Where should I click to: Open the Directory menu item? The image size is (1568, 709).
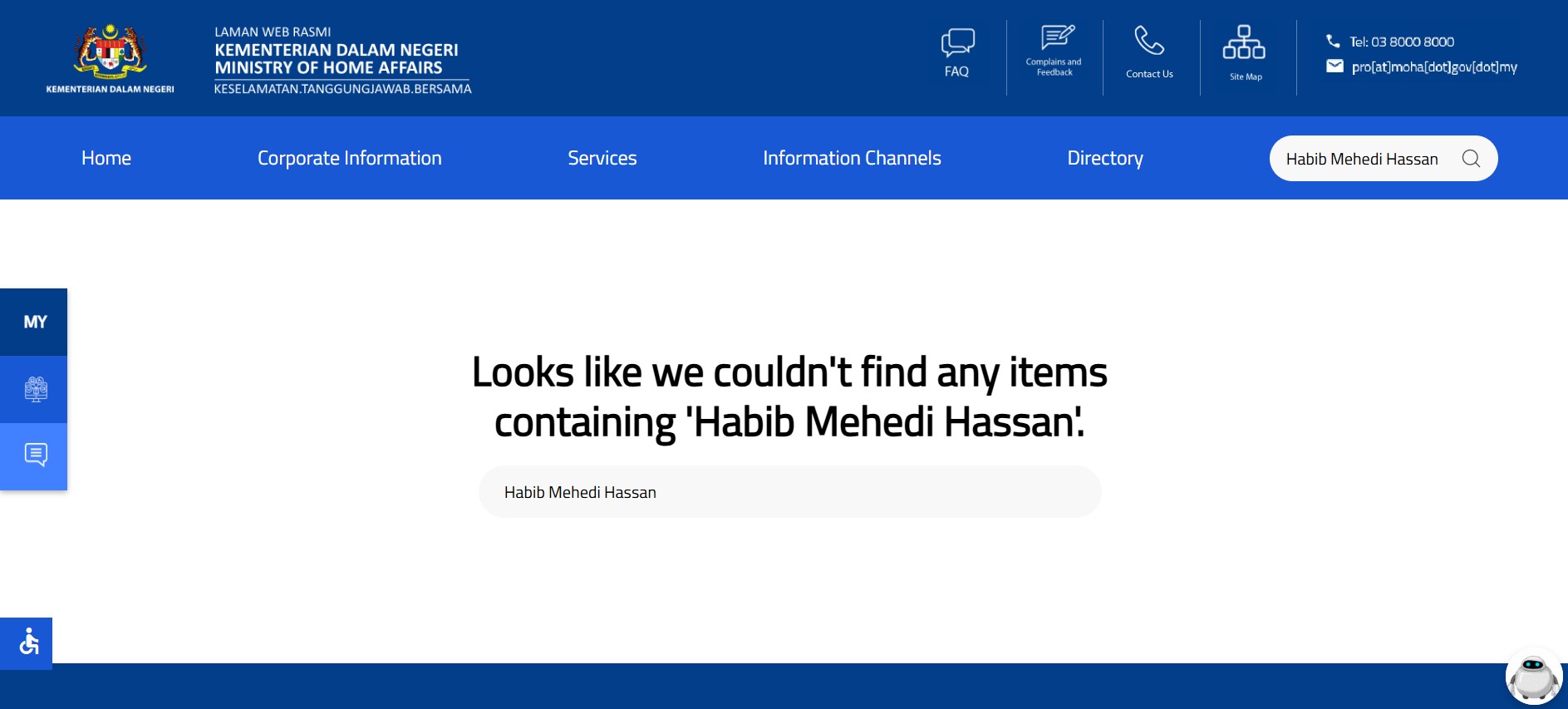pyautogui.click(x=1104, y=158)
